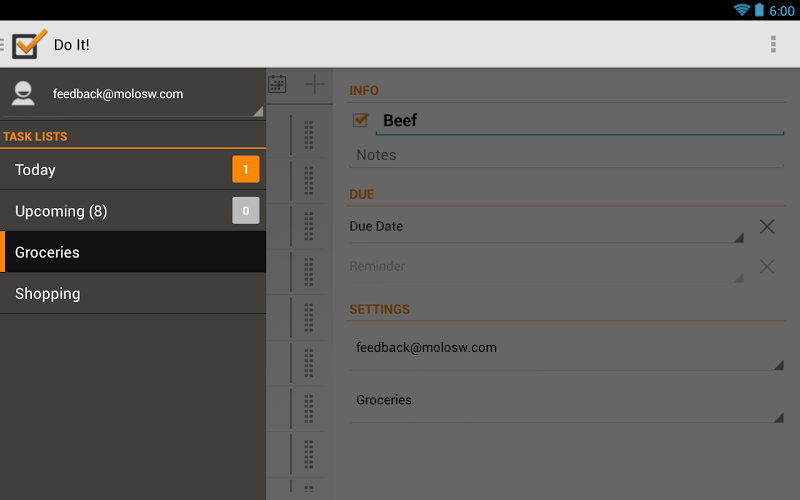This screenshot has width=800, height=500.
Task: Add a new task with plus icon
Action: (x=314, y=84)
